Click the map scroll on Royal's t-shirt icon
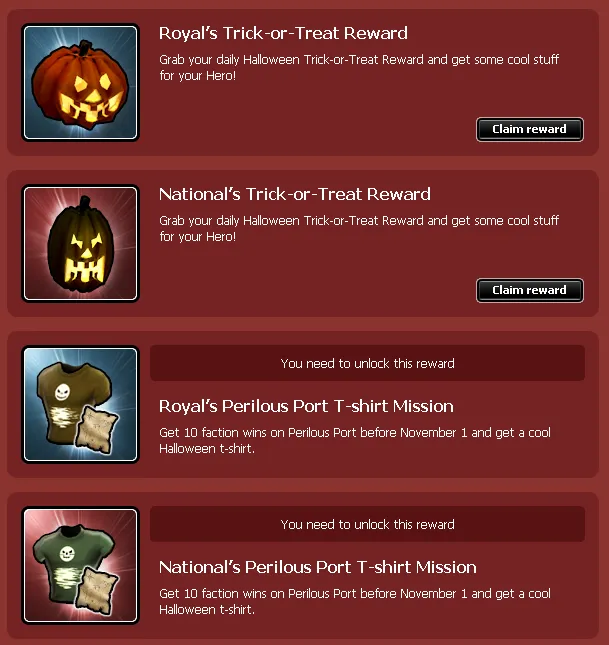This screenshot has height=645, width=609. (x=97, y=429)
